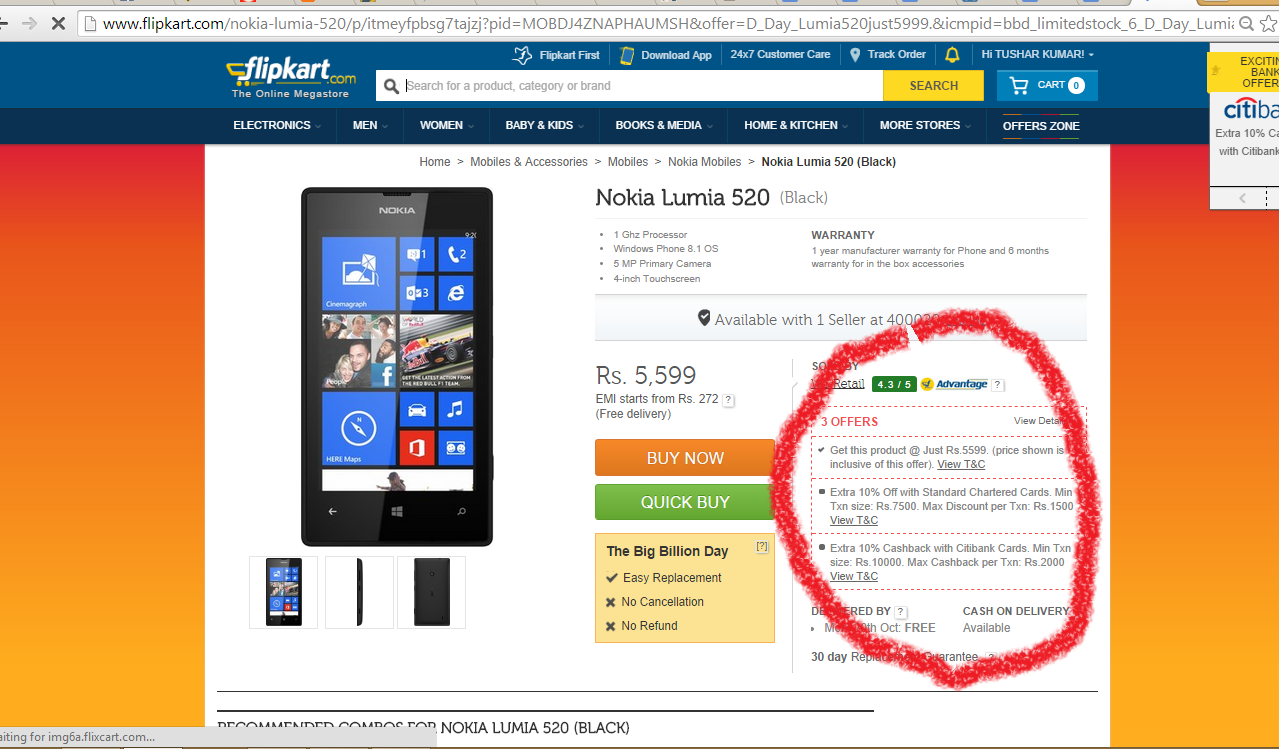Open the BOOKS & MEDIA menu

pos(664,126)
